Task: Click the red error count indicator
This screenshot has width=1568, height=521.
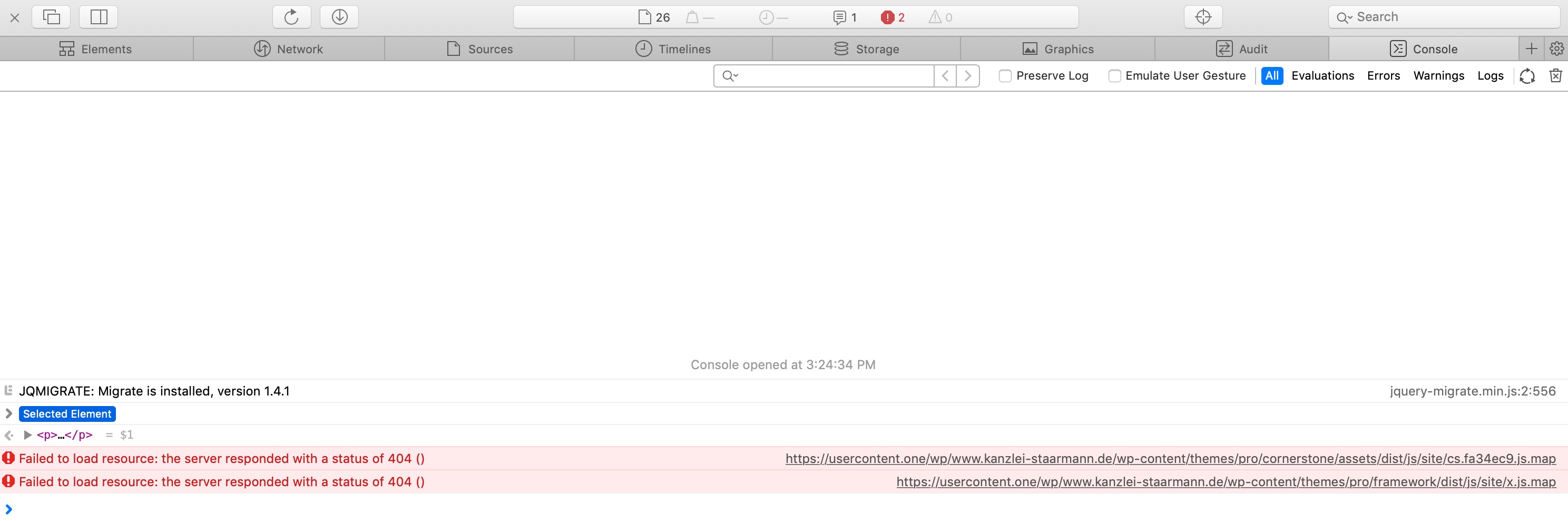Action: pos(893,17)
